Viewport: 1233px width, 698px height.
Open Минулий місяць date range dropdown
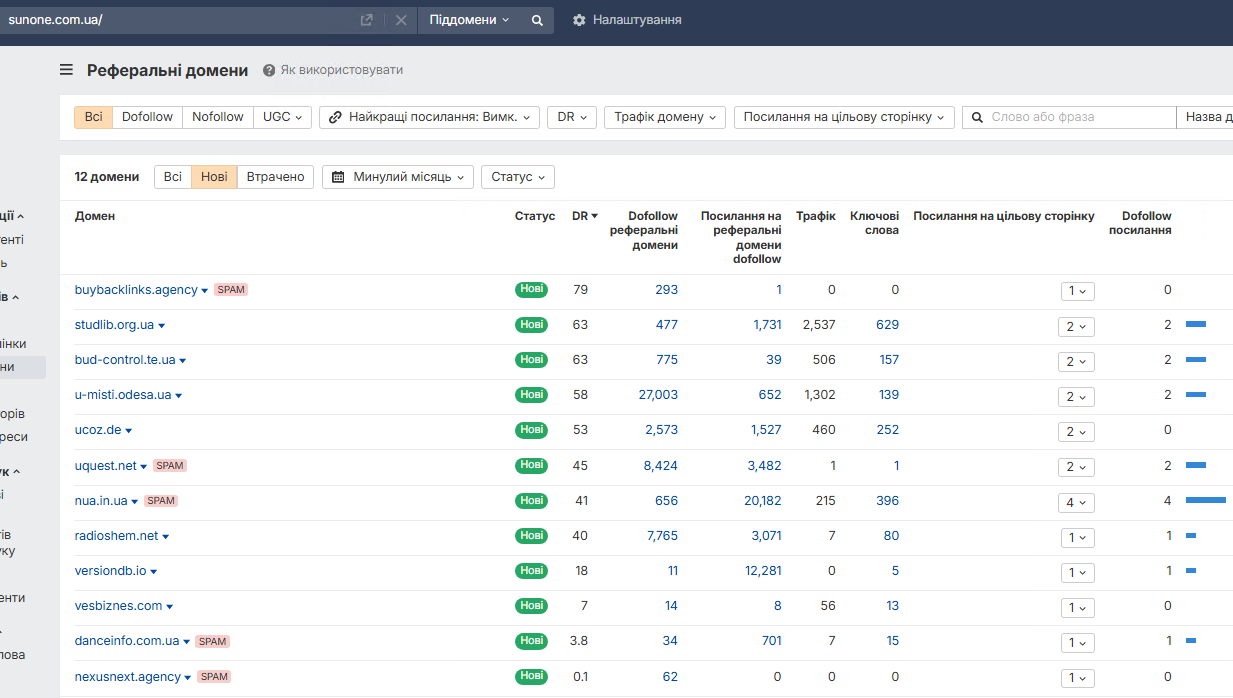[x=398, y=177]
